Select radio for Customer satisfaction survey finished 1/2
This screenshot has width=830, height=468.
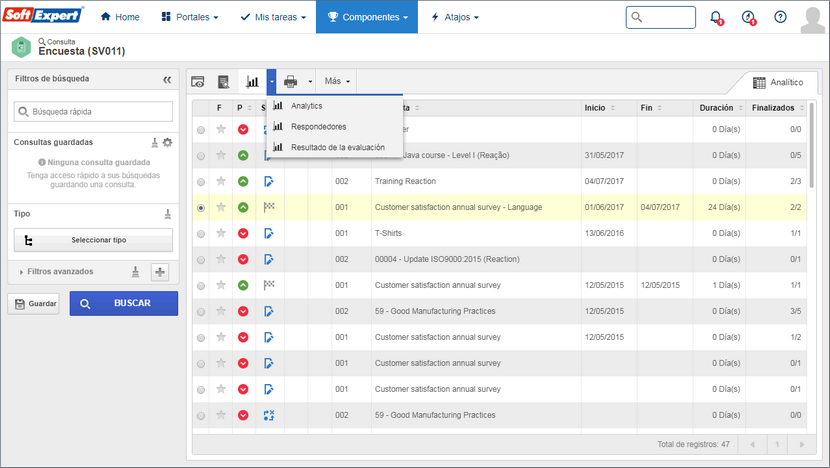(201, 338)
